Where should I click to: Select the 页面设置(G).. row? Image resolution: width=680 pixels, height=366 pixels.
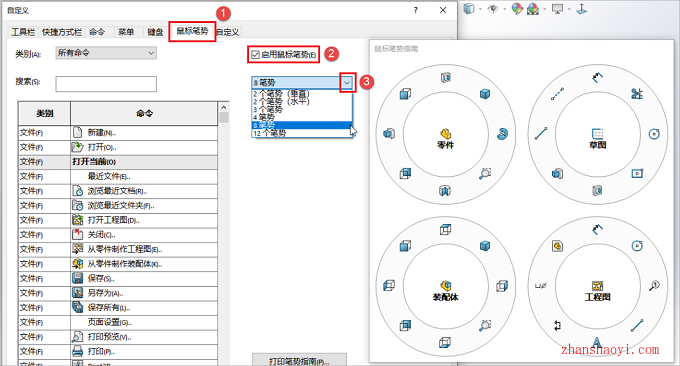[x=118, y=322]
